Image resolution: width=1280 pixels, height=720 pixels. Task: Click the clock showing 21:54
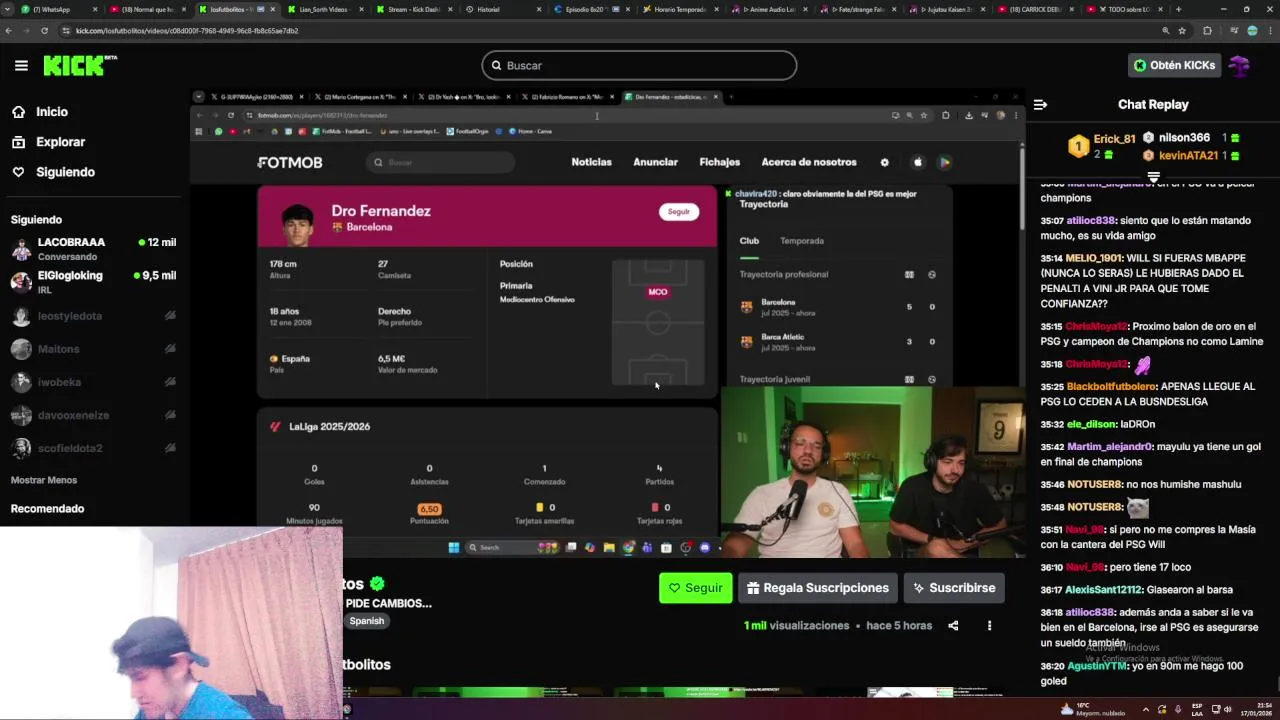pos(1255,709)
